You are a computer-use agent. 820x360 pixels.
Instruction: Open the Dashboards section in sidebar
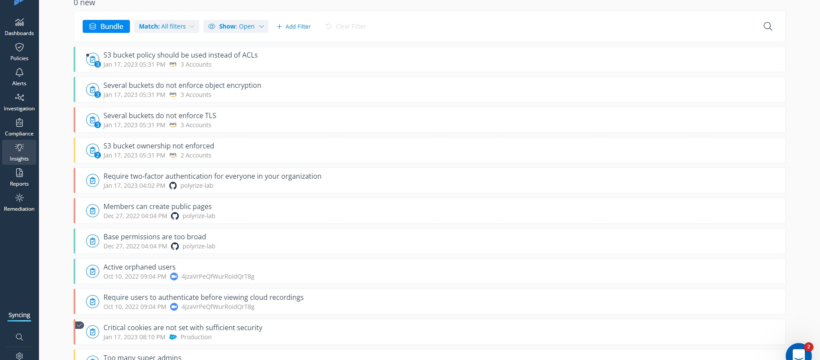click(x=19, y=27)
